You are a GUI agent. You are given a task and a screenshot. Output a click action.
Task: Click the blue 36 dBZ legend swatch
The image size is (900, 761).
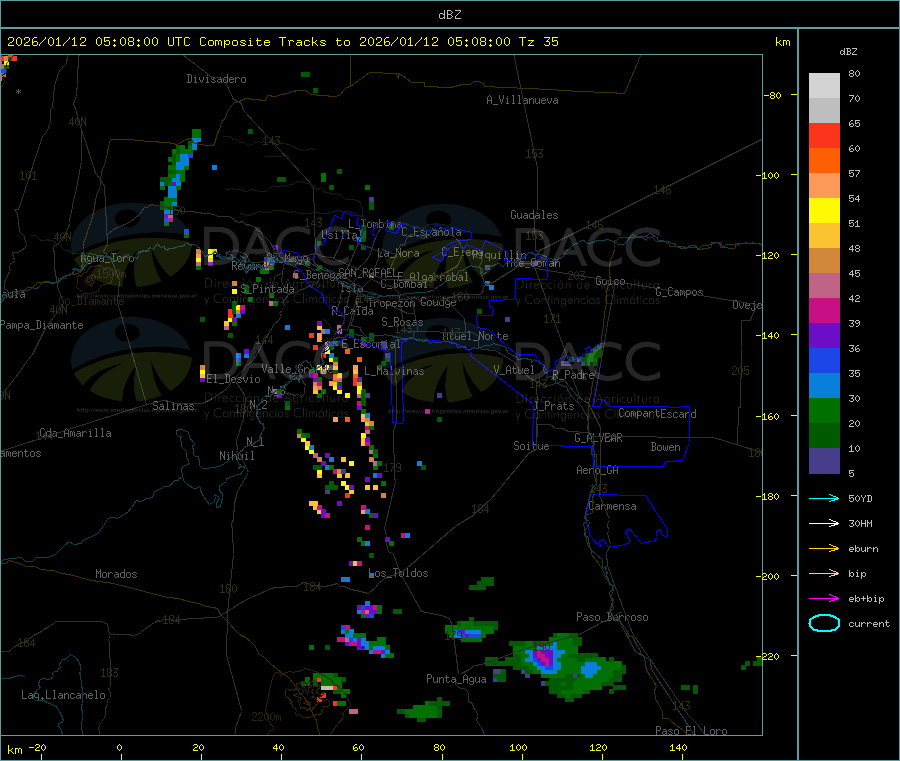(824, 361)
